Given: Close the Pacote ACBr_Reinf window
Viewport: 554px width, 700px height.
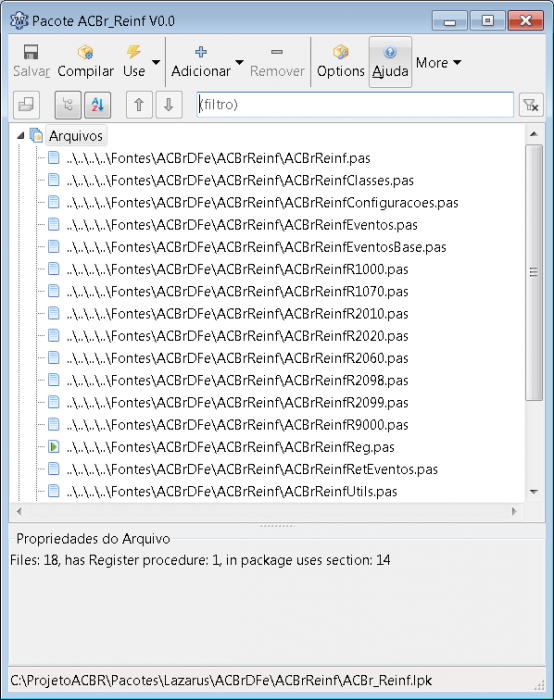Looking at the screenshot, I should pyautogui.click(x=526, y=21).
